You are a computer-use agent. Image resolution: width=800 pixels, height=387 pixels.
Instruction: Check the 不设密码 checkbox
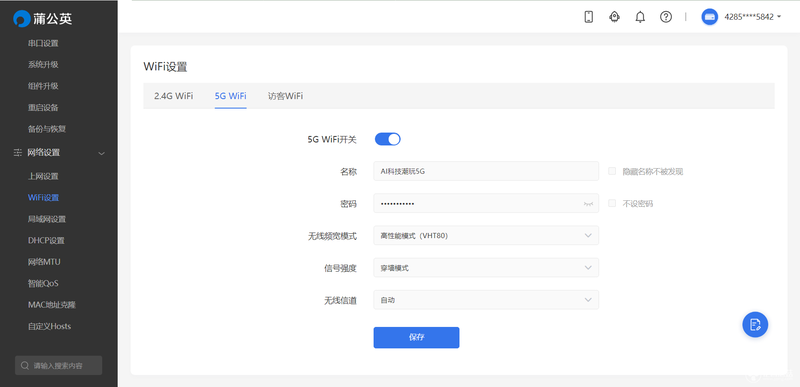(612, 203)
